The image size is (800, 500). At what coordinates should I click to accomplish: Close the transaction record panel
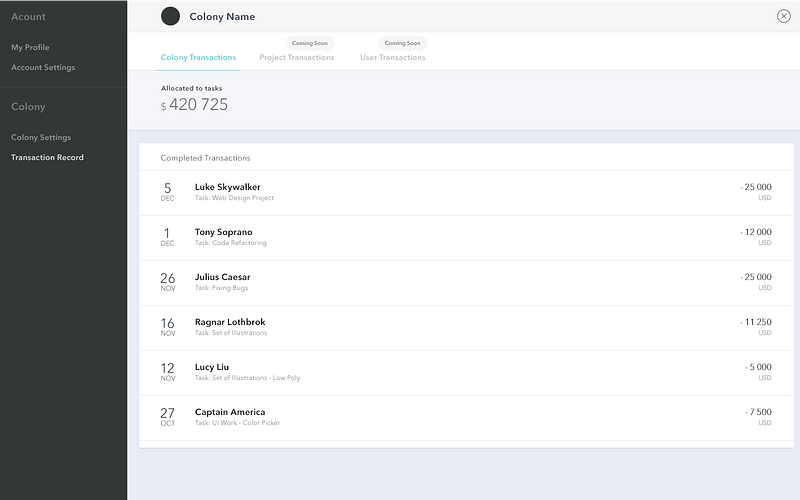pos(783,16)
